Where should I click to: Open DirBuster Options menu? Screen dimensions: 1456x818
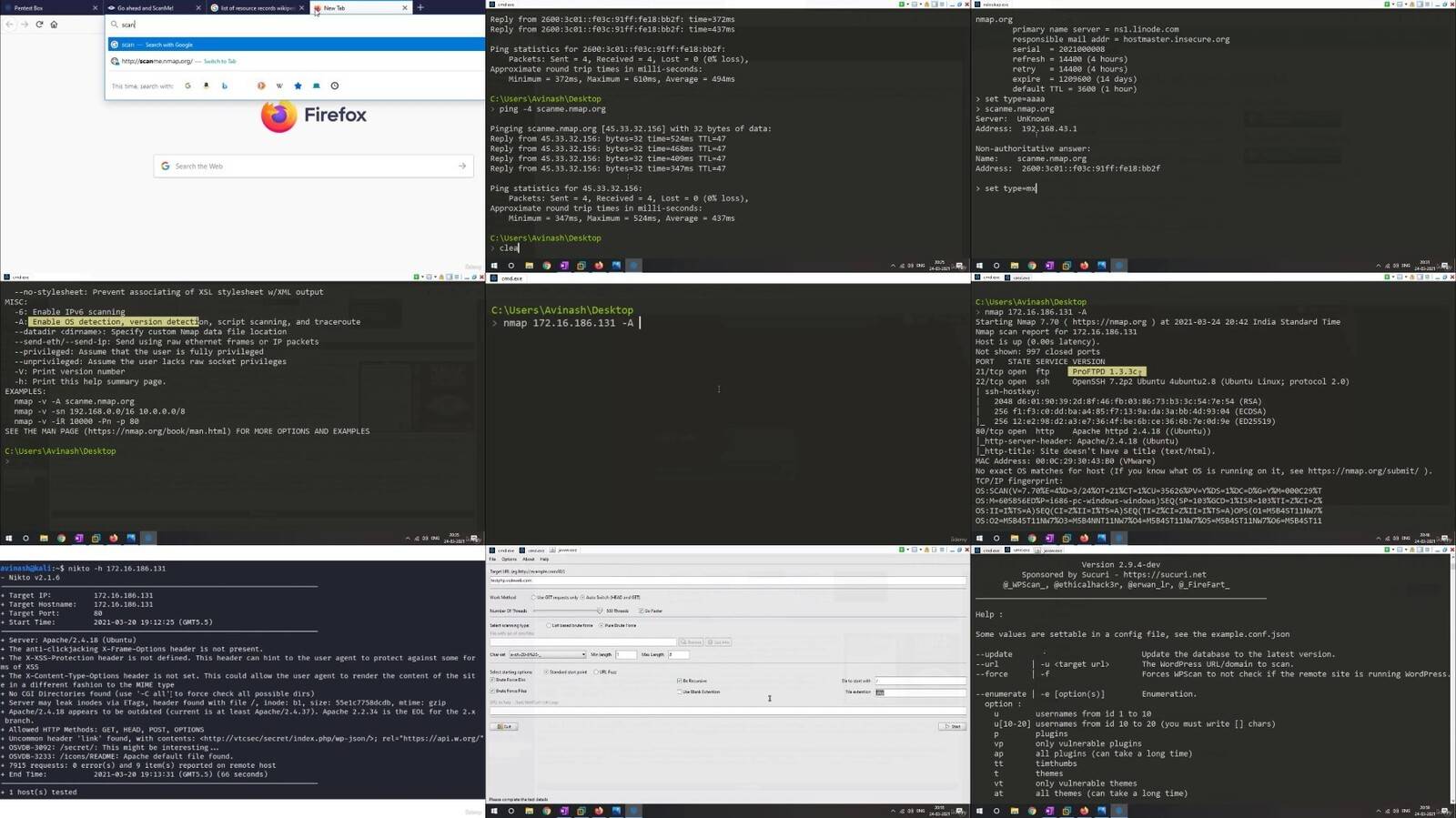[509, 559]
